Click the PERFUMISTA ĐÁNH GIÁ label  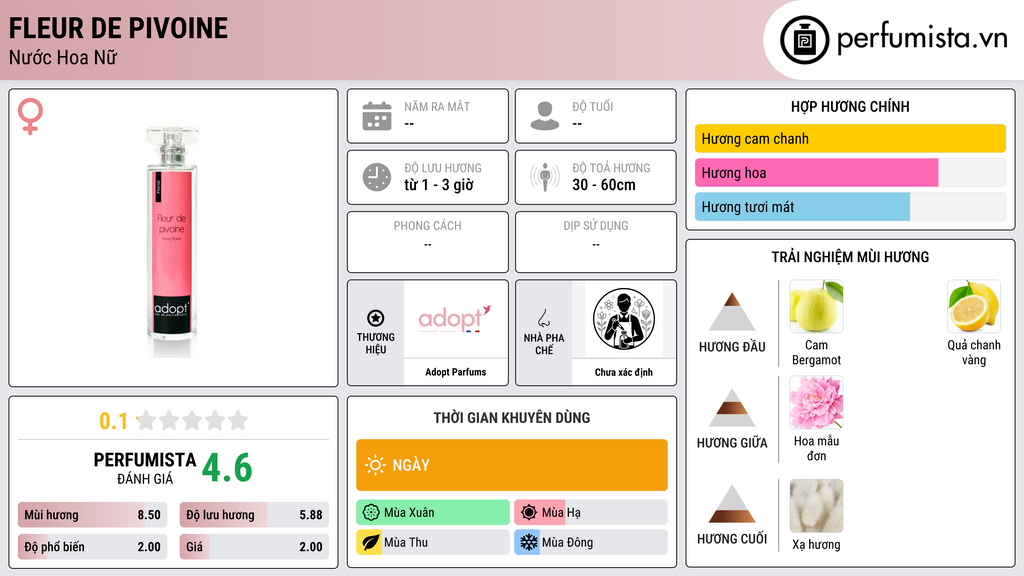pyautogui.click(x=144, y=468)
